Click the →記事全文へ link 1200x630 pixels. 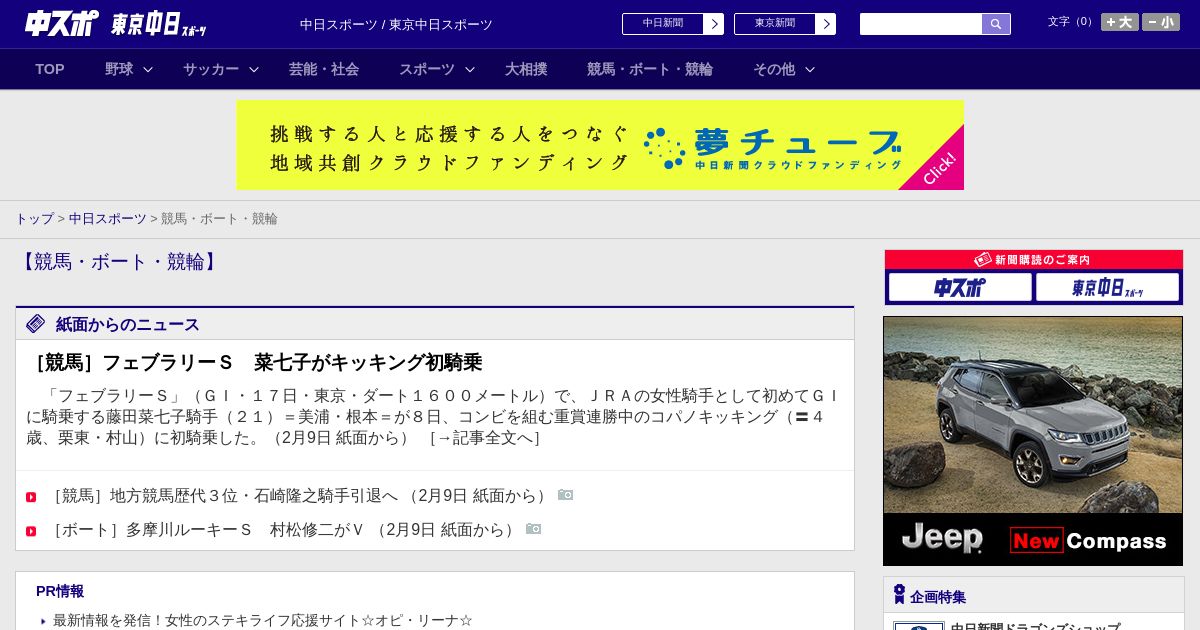[484, 438]
